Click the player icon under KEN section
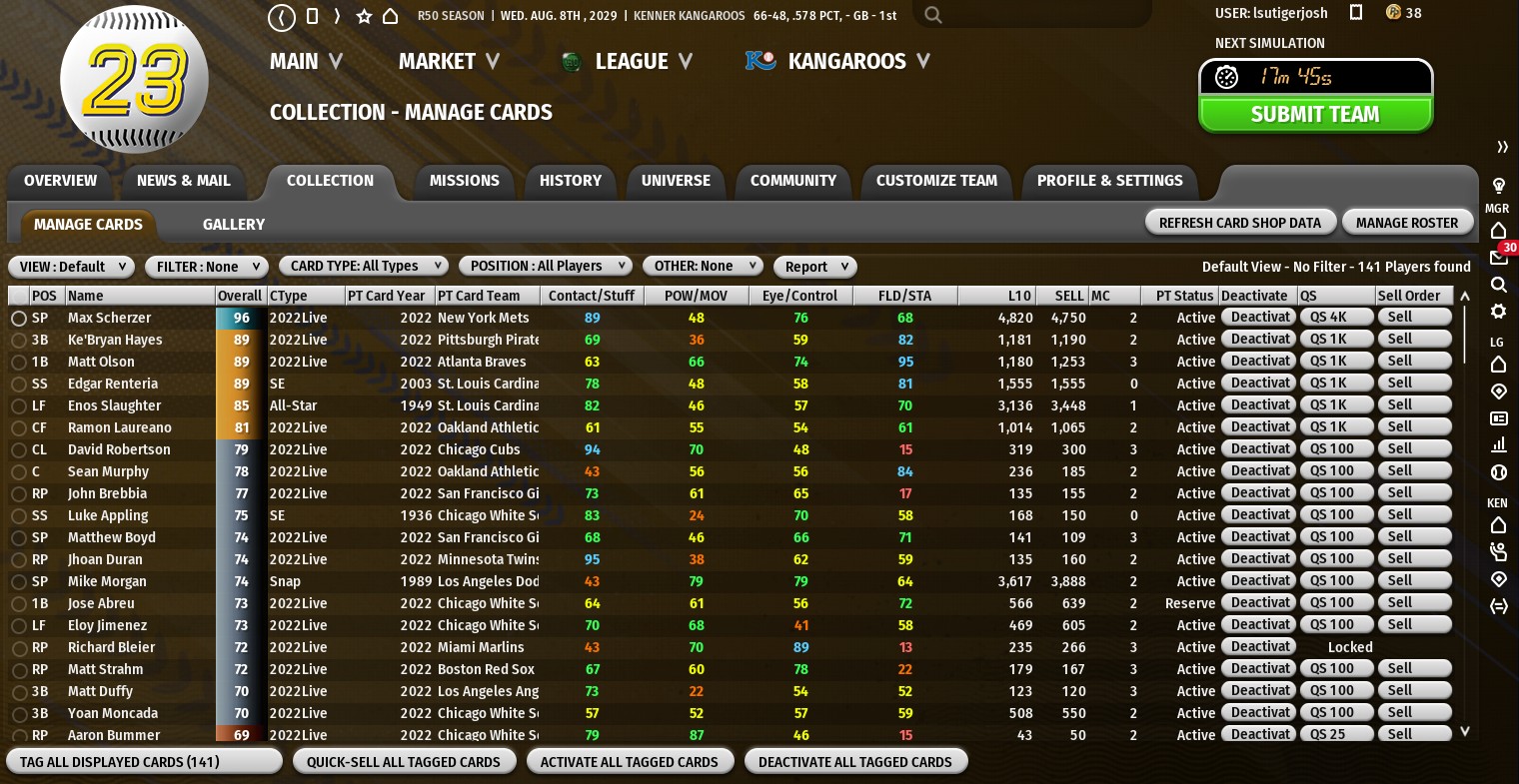Screen dimensions: 1519x784 point(1498,551)
